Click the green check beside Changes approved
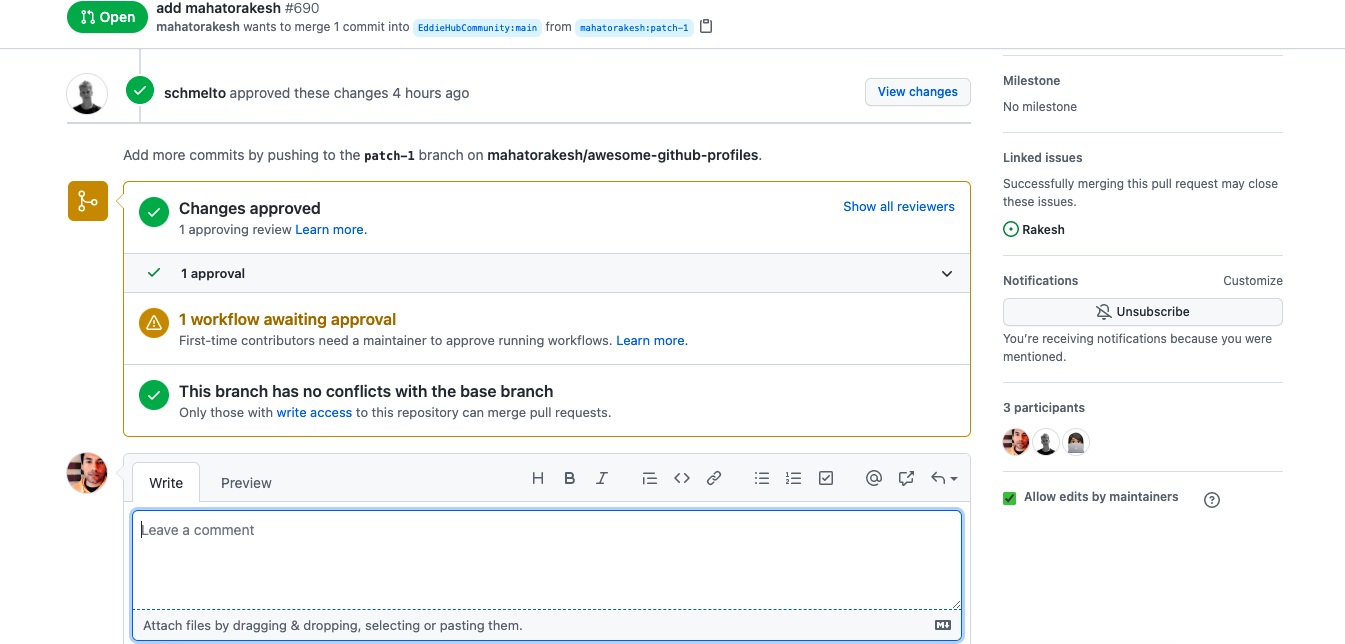The width and height of the screenshot is (1345, 644). [154, 212]
